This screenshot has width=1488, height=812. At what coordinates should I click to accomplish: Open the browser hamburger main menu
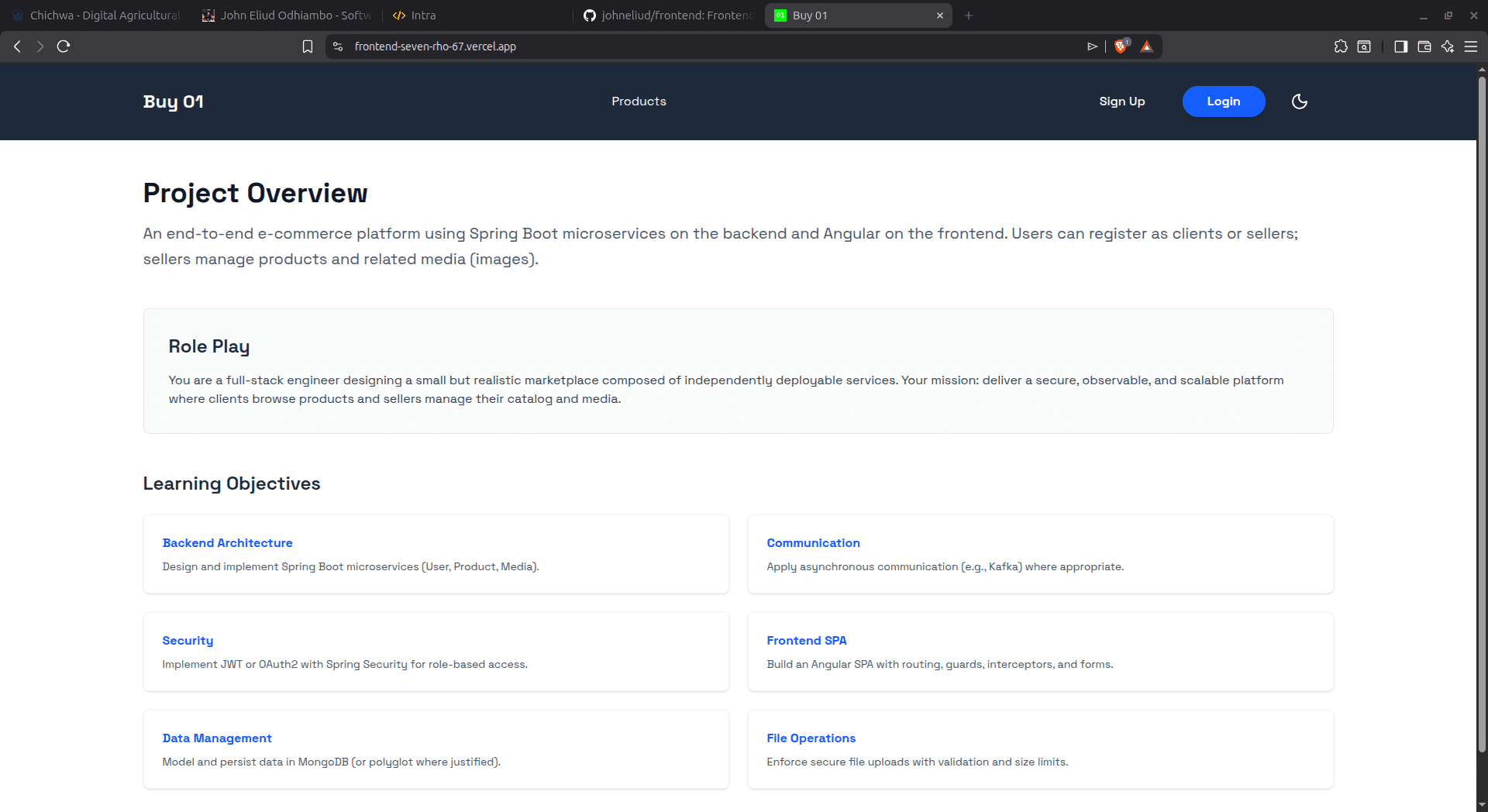1470,46
